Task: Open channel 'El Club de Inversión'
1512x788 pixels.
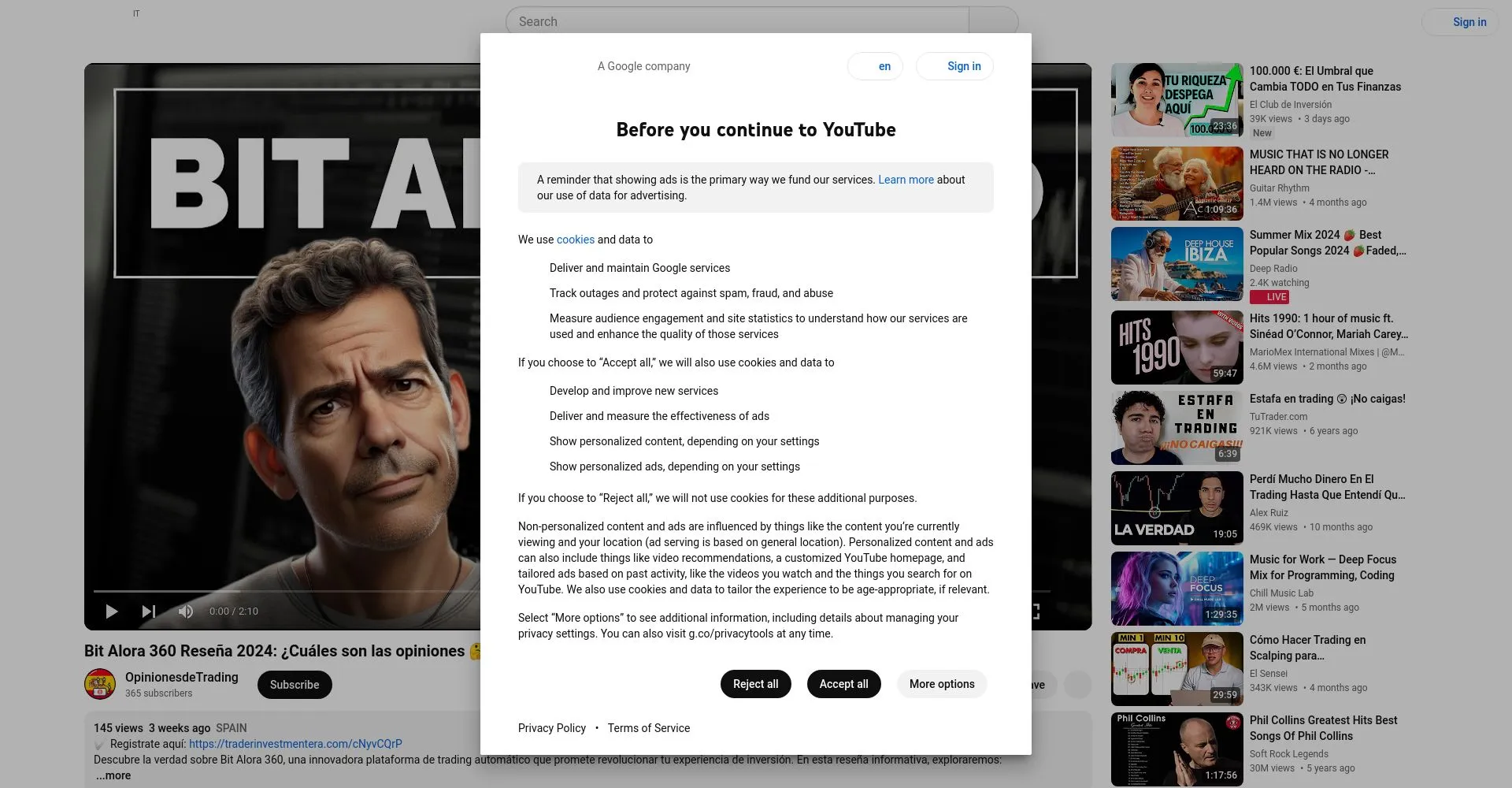Action: click(x=1291, y=105)
